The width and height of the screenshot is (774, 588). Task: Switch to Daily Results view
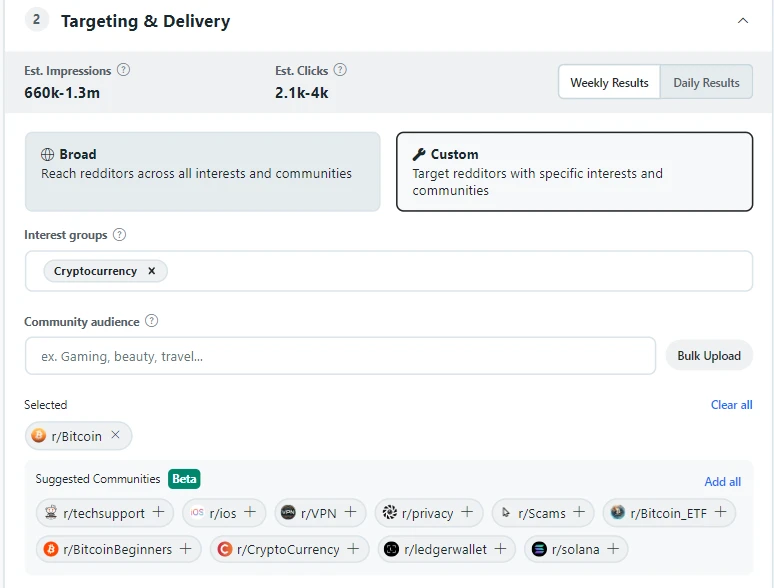pyautogui.click(x=706, y=82)
